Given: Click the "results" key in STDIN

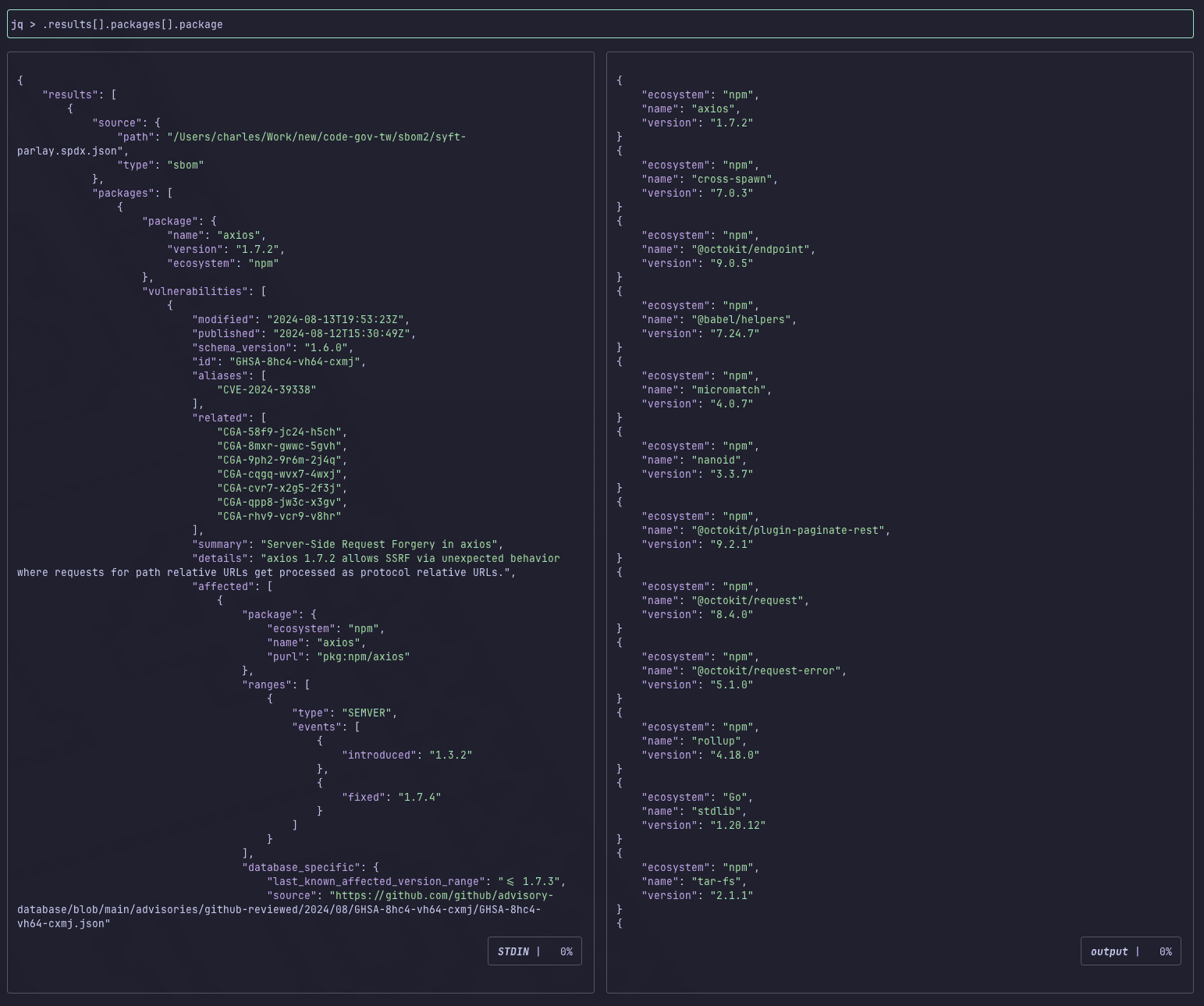Looking at the screenshot, I should 70,94.
